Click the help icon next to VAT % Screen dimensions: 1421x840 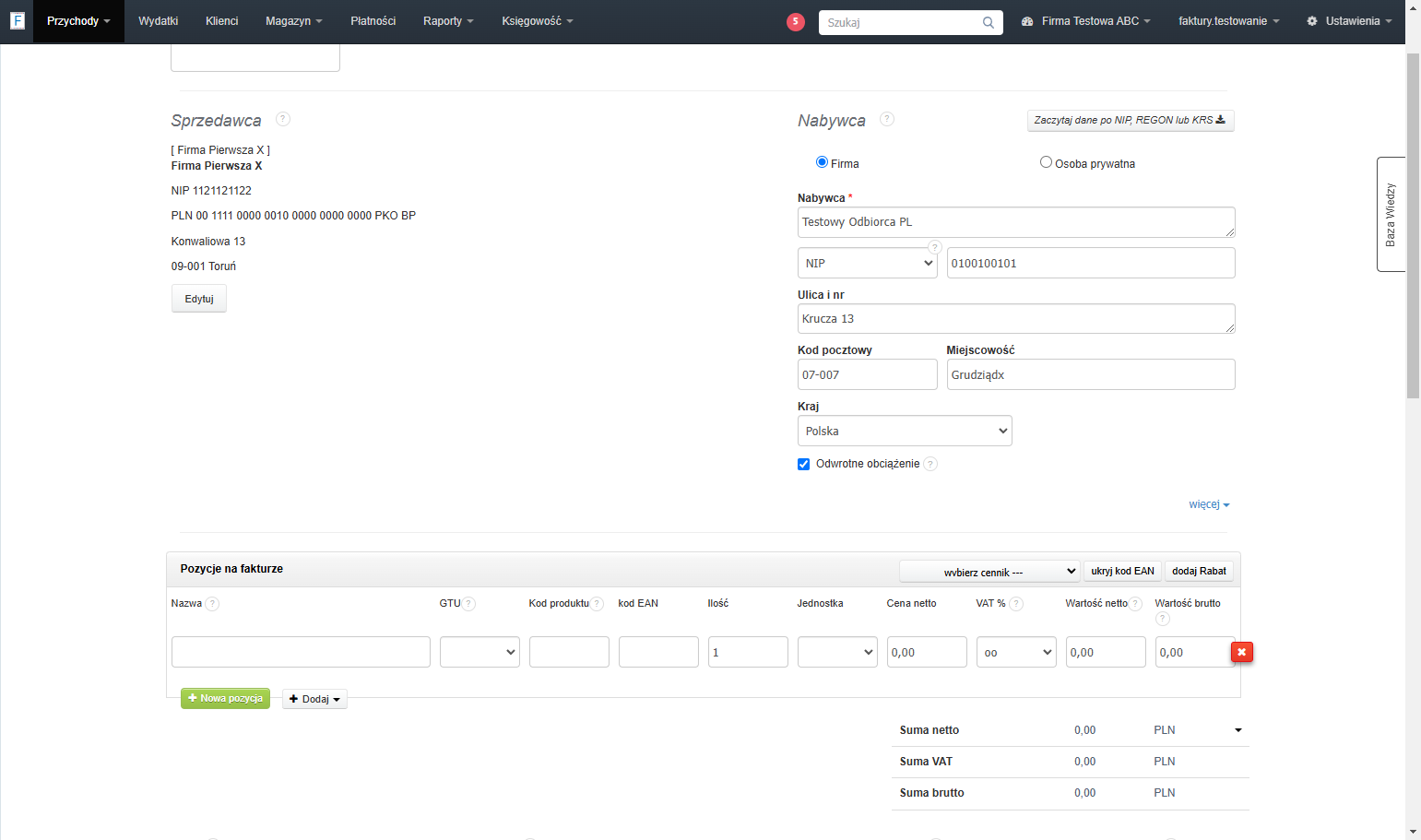(1016, 604)
